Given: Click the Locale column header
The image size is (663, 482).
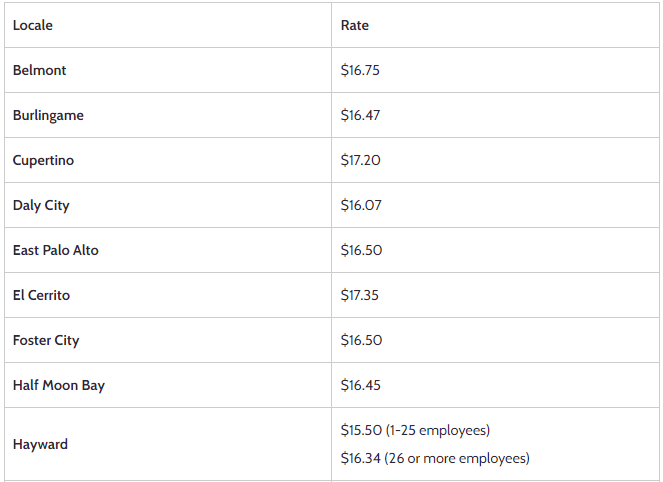Looking at the screenshot, I should 33,25.
